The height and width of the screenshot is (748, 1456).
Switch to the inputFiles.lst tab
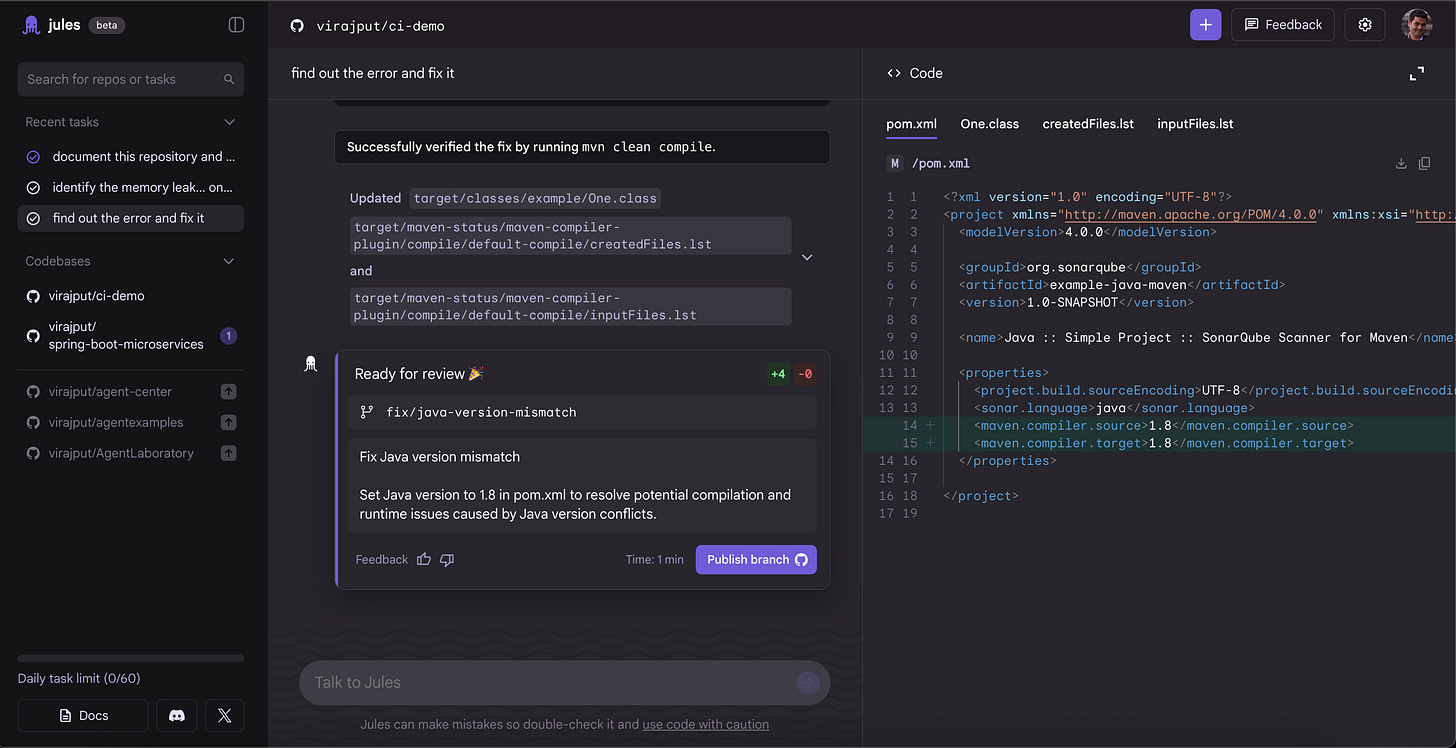[x=1195, y=124]
